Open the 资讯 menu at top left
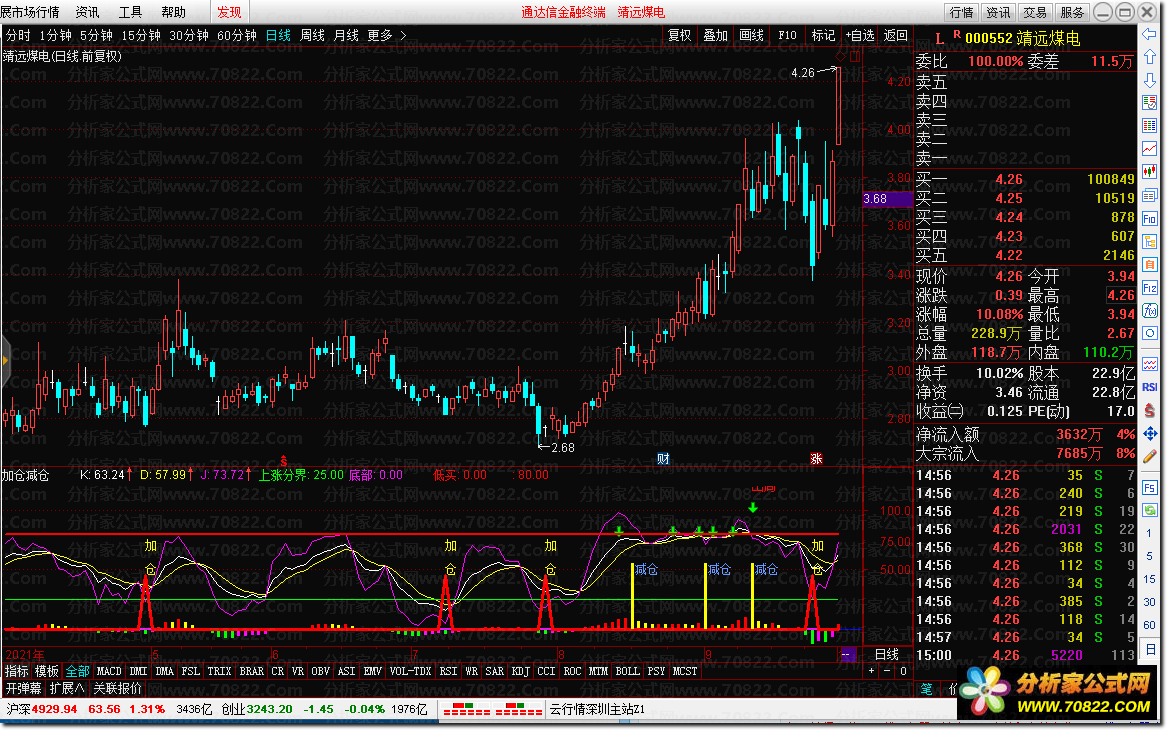The height and width of the screenshot is (731, 1169). (x=87, y=12)
